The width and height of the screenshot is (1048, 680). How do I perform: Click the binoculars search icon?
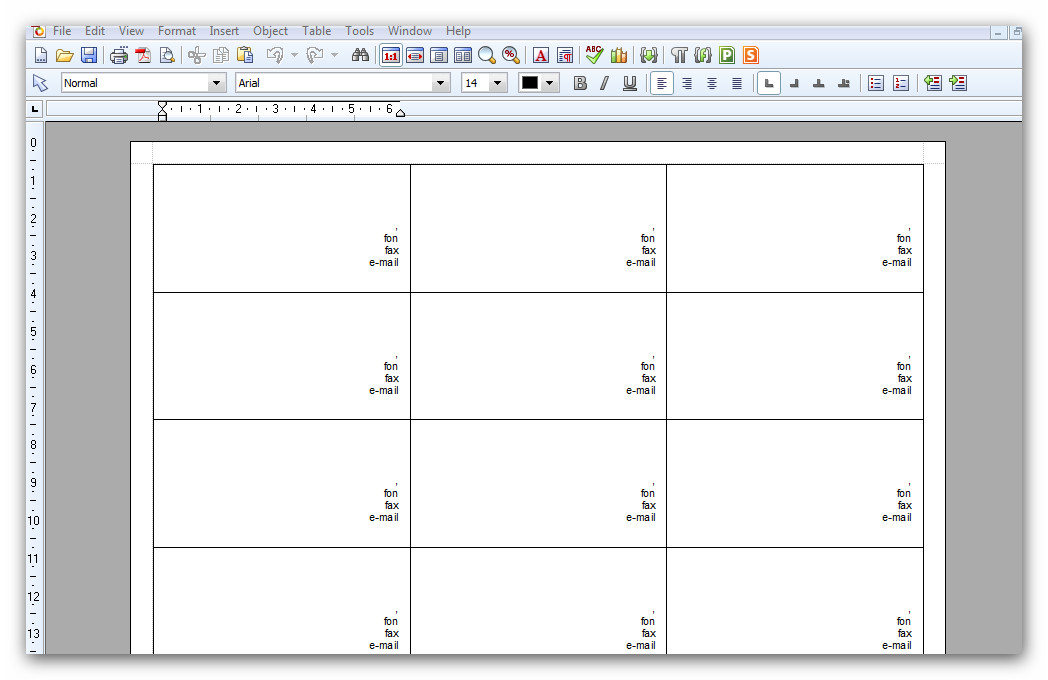tap(360, 55)
